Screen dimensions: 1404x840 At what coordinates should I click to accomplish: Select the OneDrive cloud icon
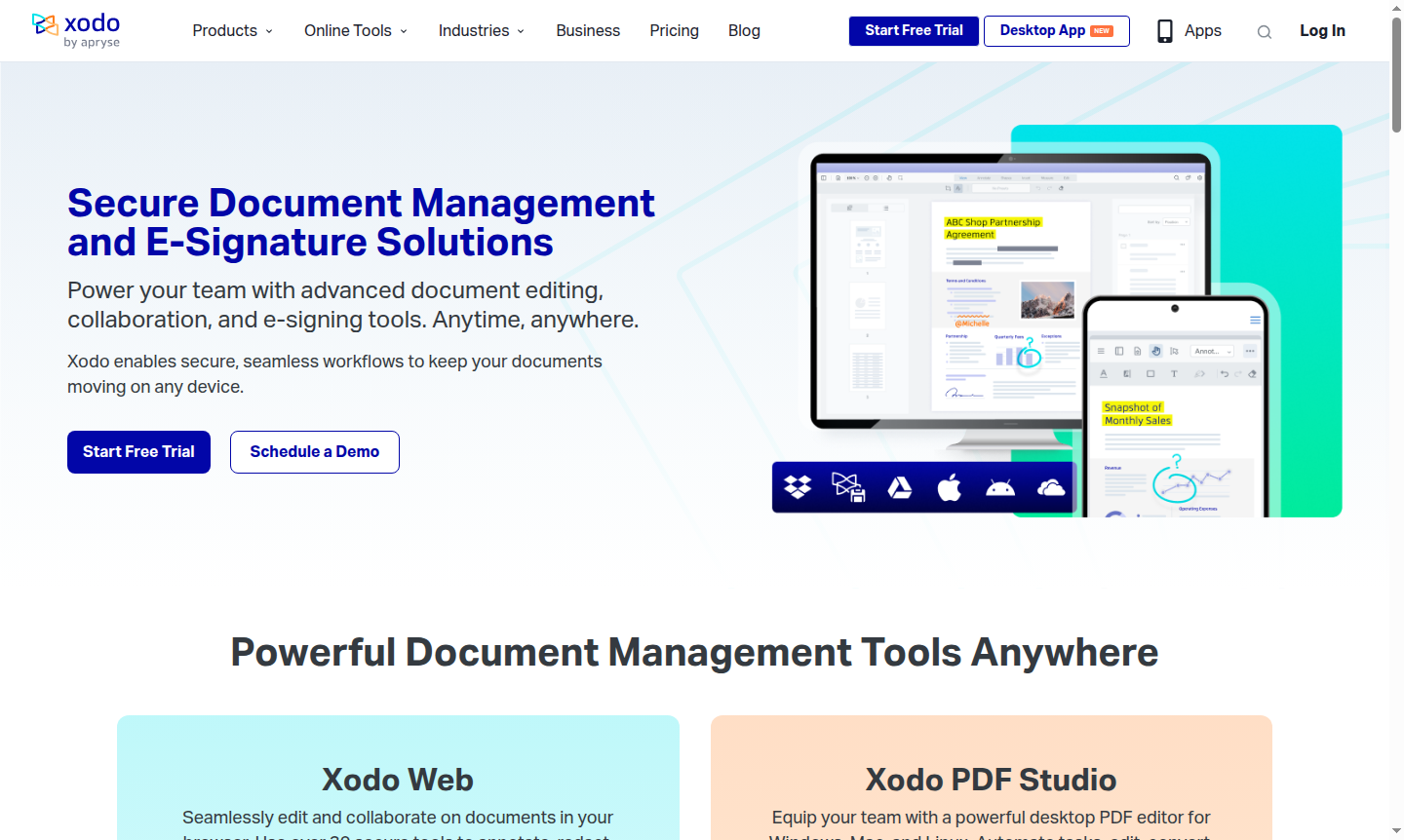click(x=1051, y=486)
